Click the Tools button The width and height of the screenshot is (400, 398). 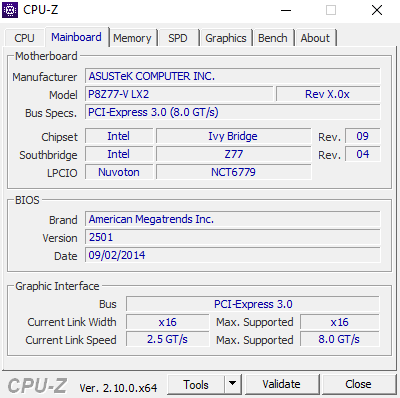coord(196,384)
